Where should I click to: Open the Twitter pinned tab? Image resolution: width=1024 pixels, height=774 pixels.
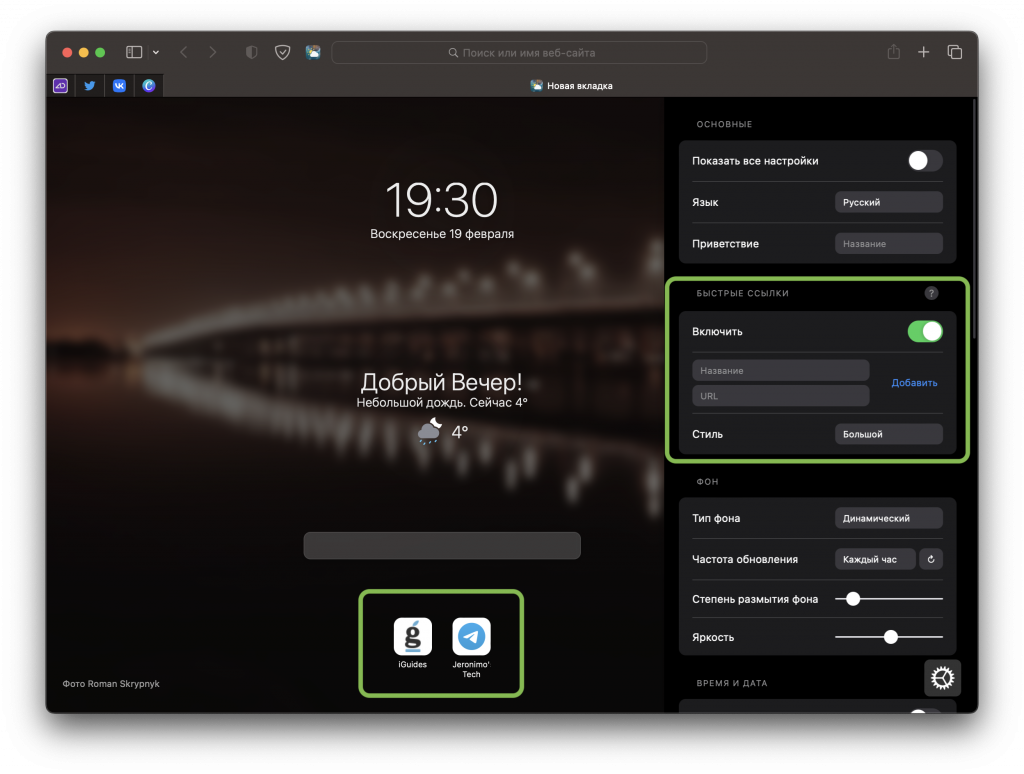tap(89, 86)
